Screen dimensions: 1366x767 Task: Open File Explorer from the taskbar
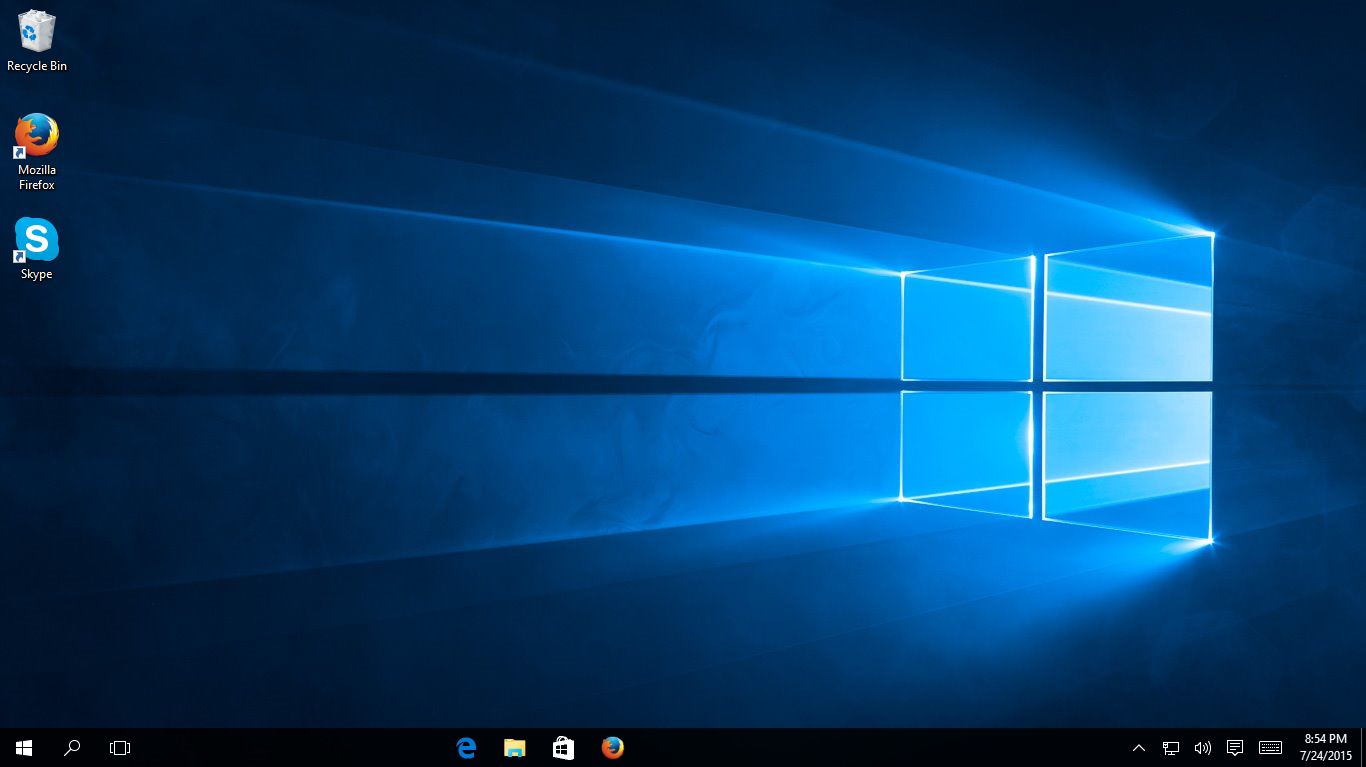click(514, 748)
